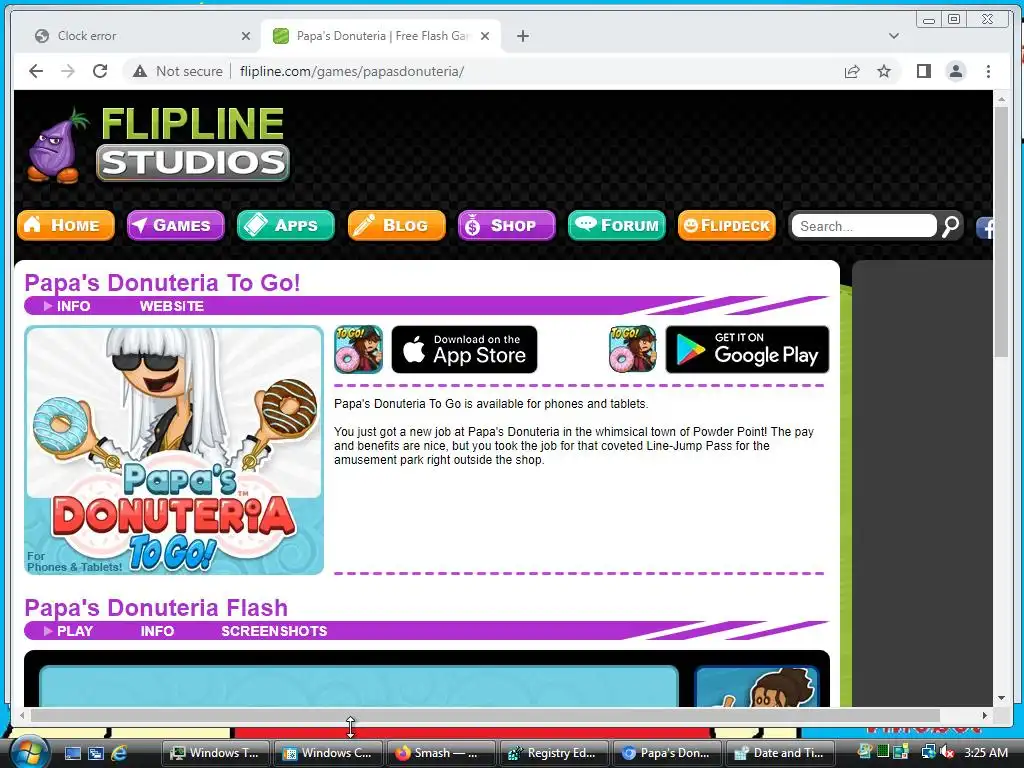Click the scroll down arrow
This screenshot has width=1024, height=768.
tap(1002, 698)
